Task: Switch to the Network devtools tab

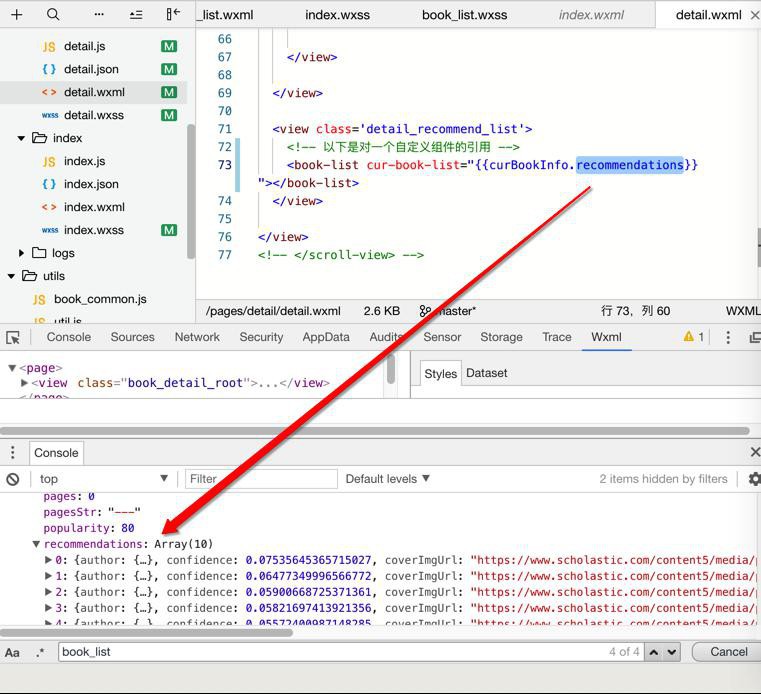Action: (197, 337)
